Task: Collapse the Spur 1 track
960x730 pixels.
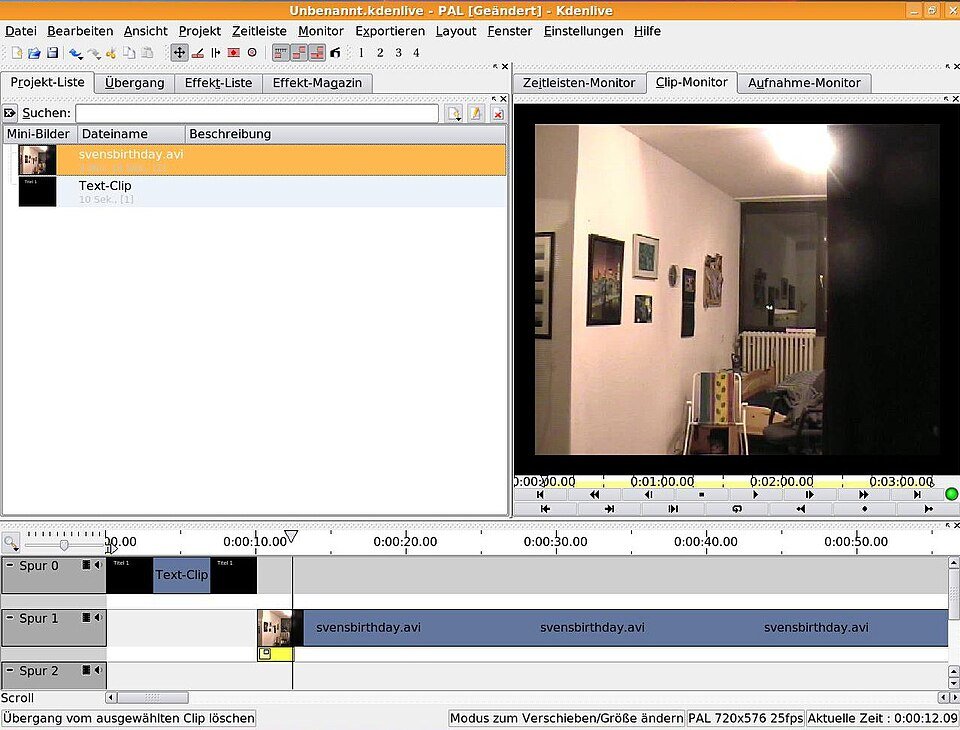Action: tap(10, 618)
